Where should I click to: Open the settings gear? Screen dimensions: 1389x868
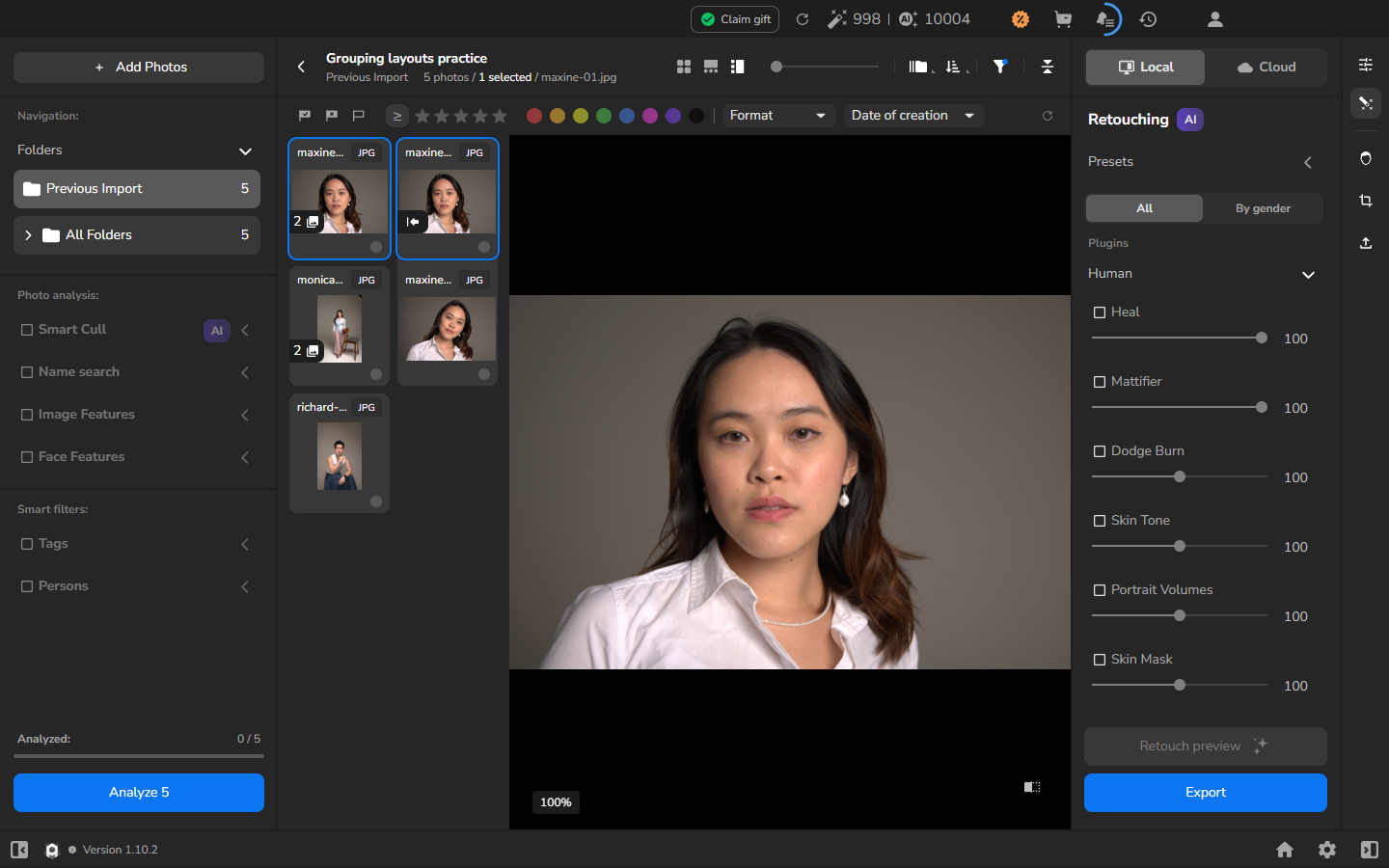1327,850
